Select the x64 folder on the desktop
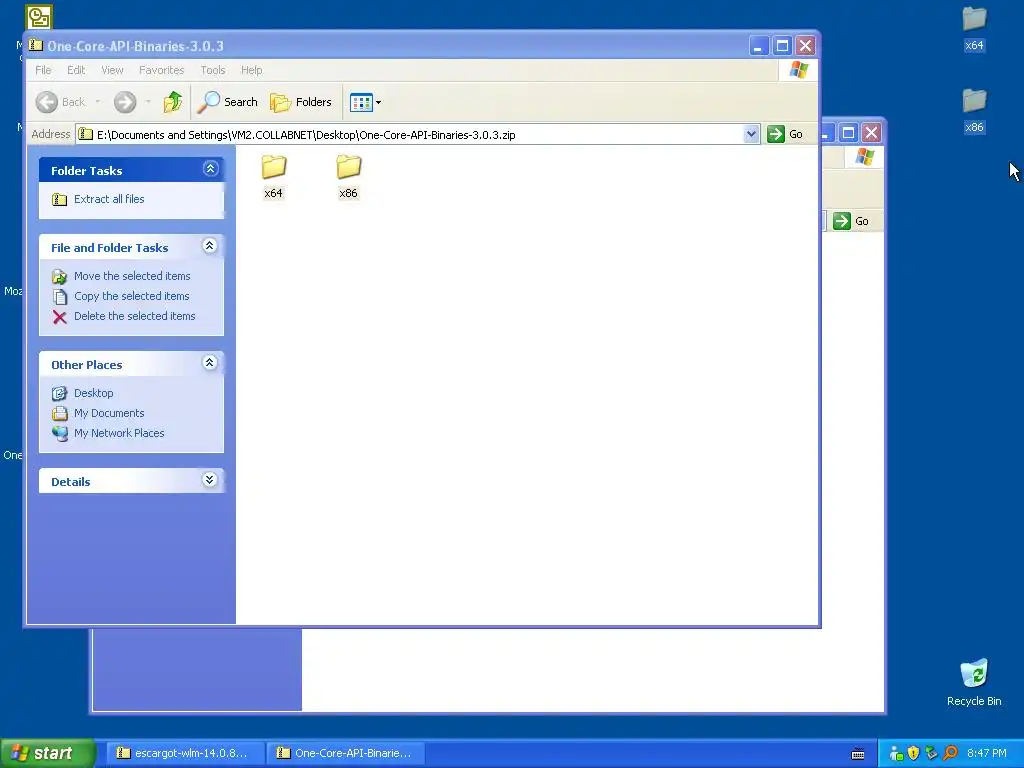The height and width of the screenshot is (768, 1024). (974, 29)
